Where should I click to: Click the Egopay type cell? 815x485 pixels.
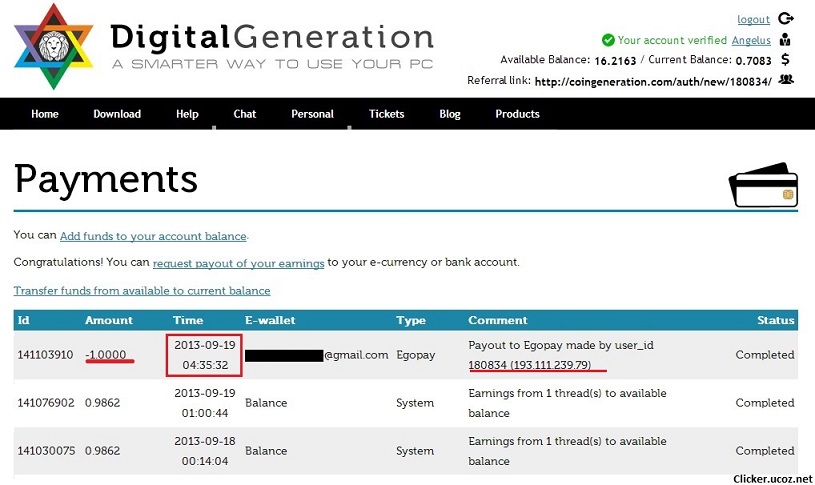415,355
